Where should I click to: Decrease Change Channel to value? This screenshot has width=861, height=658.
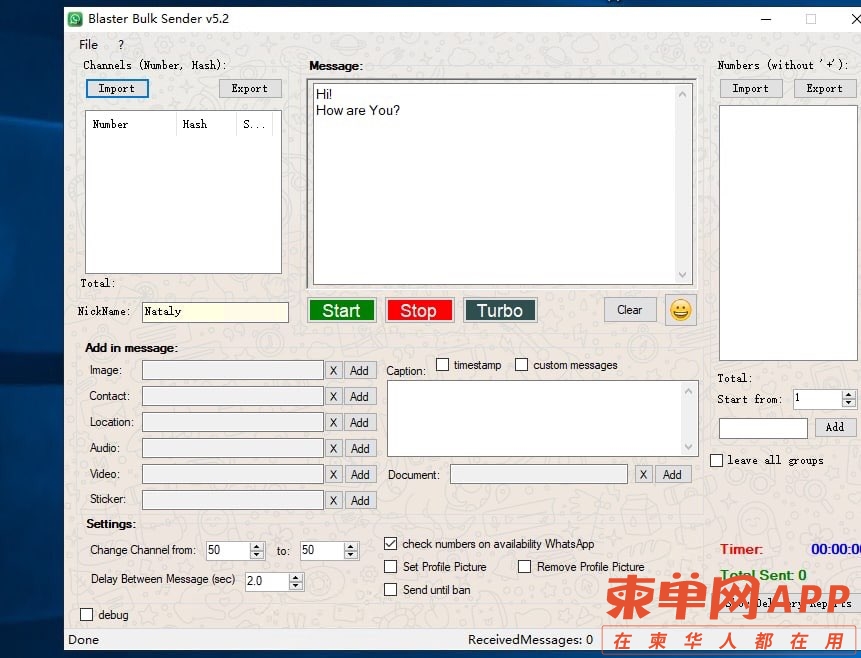(x=351, y=554)
